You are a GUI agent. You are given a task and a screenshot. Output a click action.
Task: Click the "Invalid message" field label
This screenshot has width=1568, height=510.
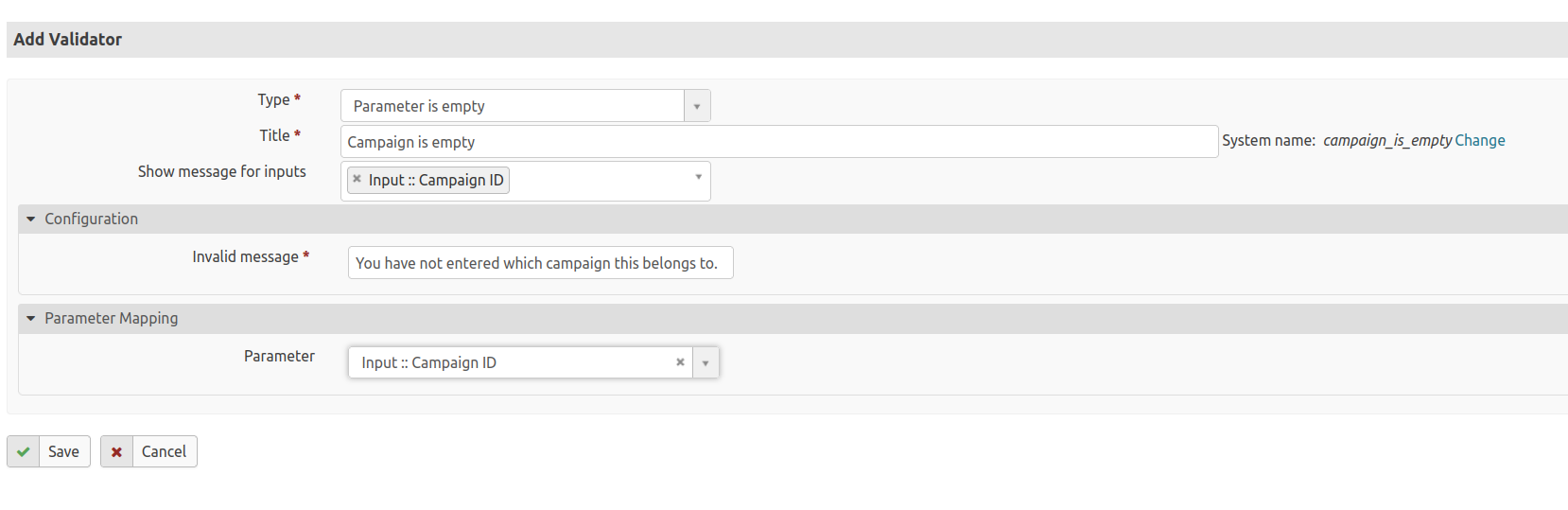(x=245, y=257)
